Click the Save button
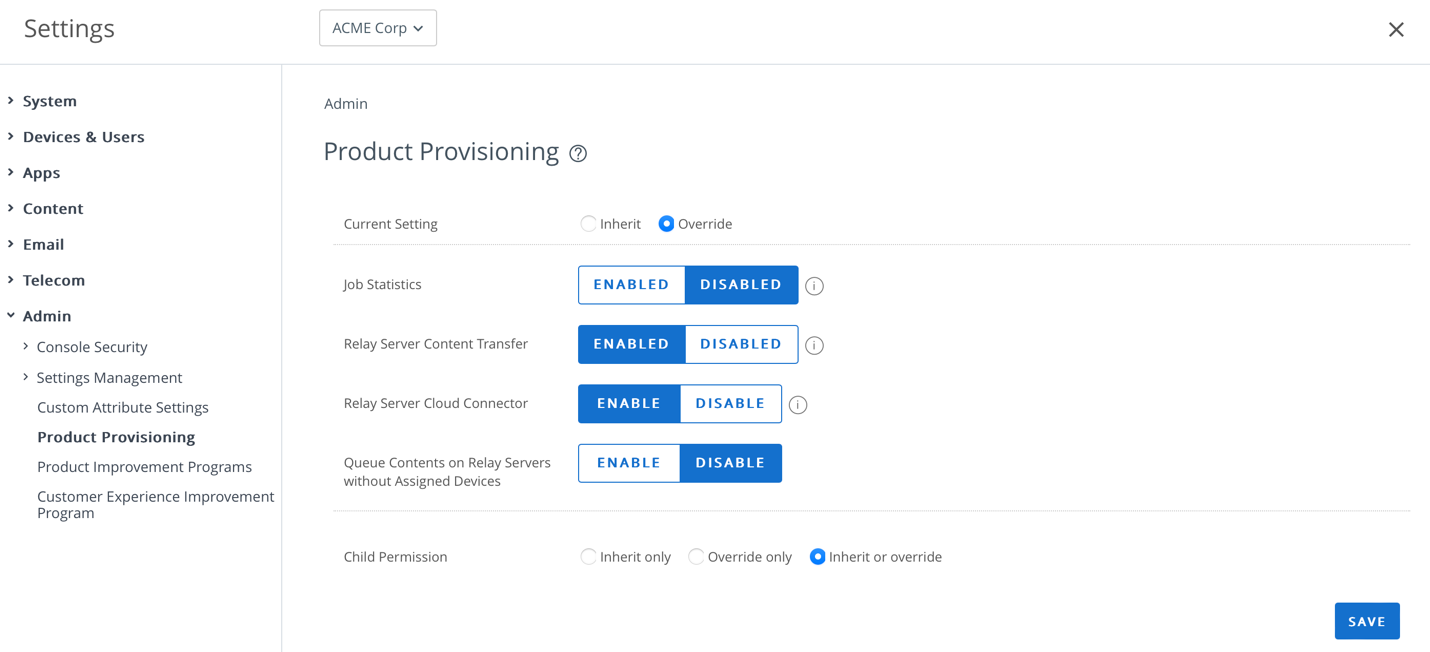1430x652 pixels. pyautogui.click(x=1366, y=621)
